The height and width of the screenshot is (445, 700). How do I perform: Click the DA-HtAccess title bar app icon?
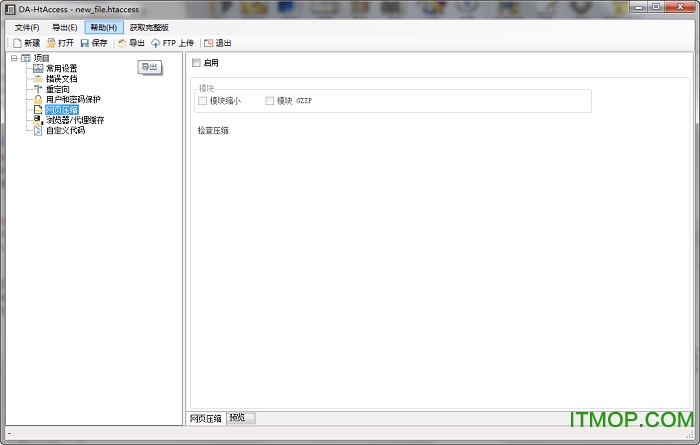coord(10,9)
